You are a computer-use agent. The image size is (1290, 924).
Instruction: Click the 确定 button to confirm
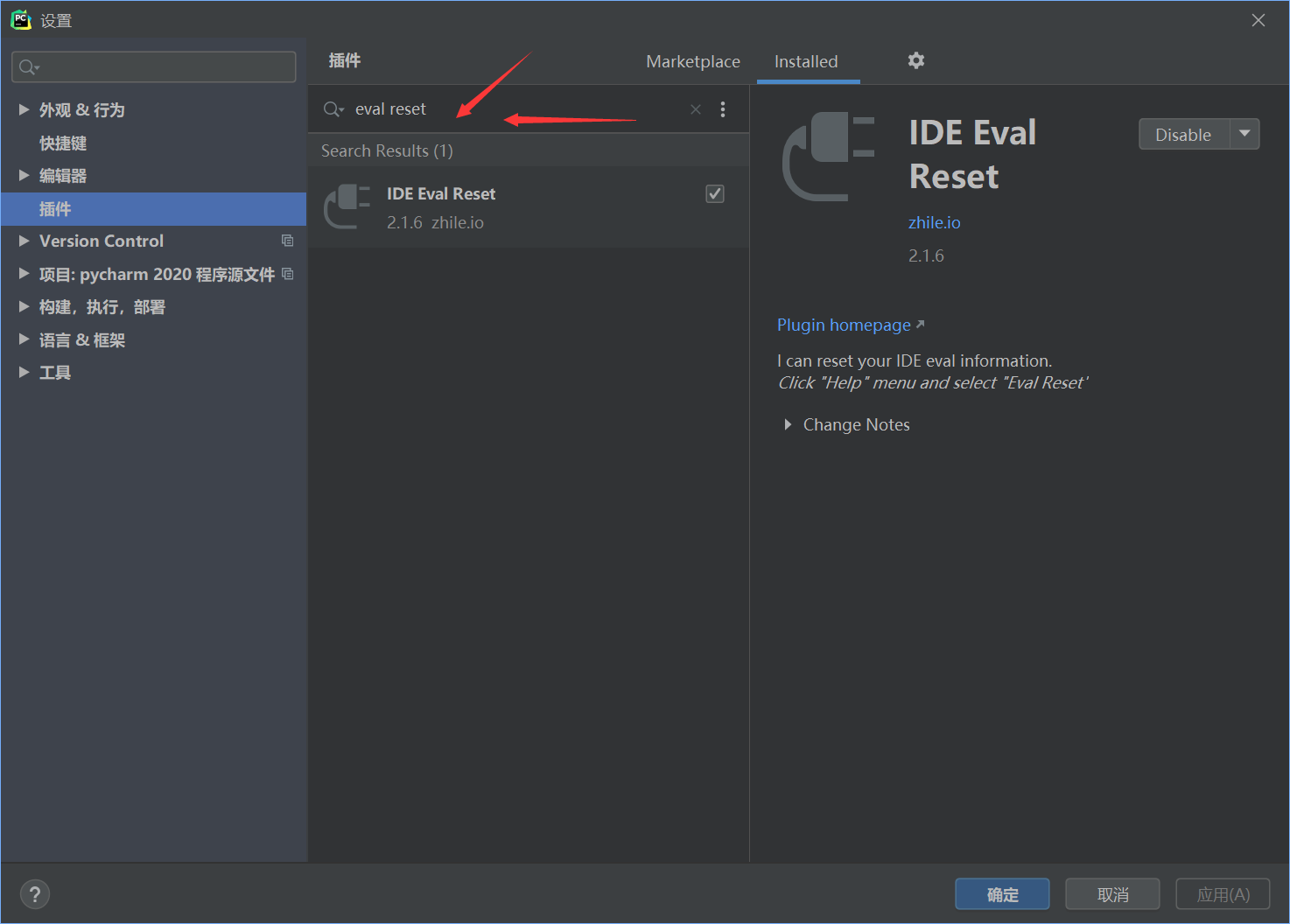tap(1001, 893)
